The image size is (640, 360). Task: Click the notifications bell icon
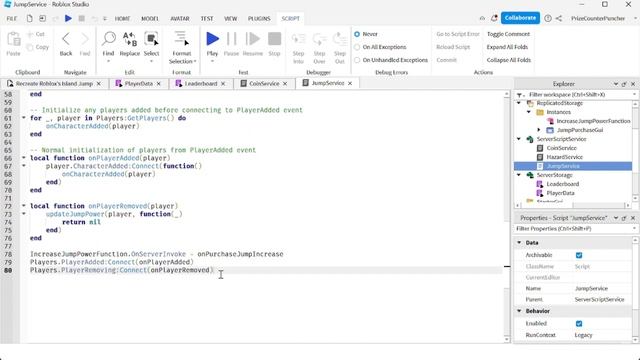[494, 18]
